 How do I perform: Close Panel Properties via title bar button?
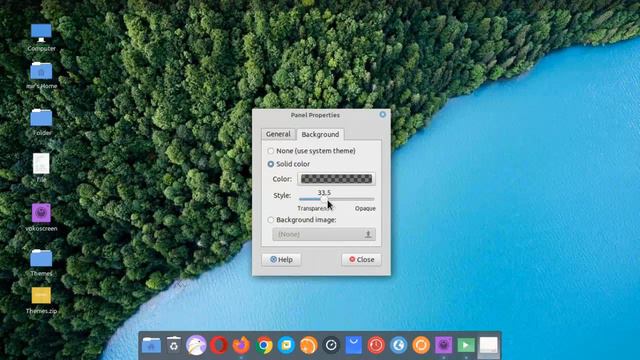382,115
